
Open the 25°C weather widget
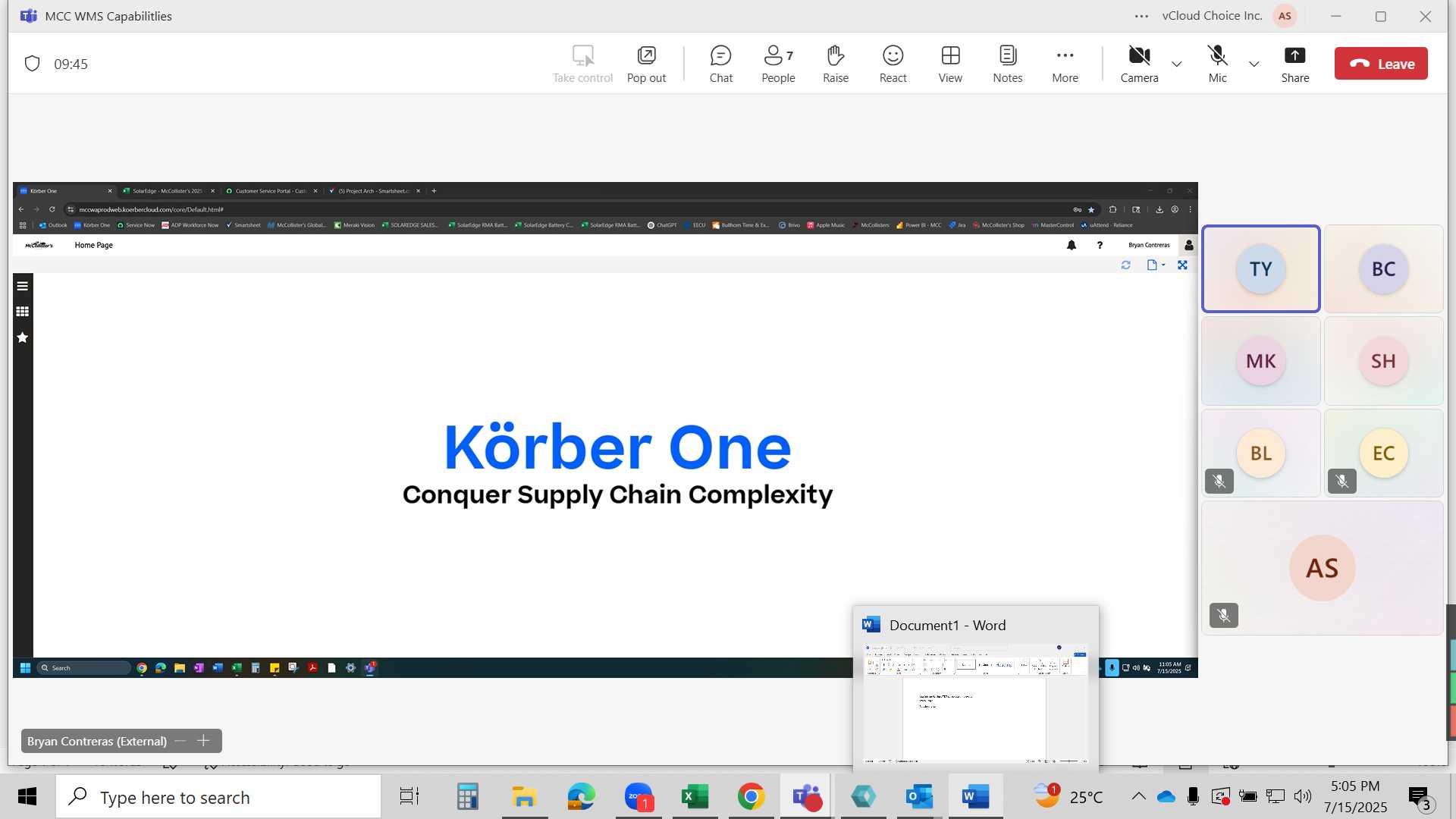pyautogui.click(x=1068, y=796)
